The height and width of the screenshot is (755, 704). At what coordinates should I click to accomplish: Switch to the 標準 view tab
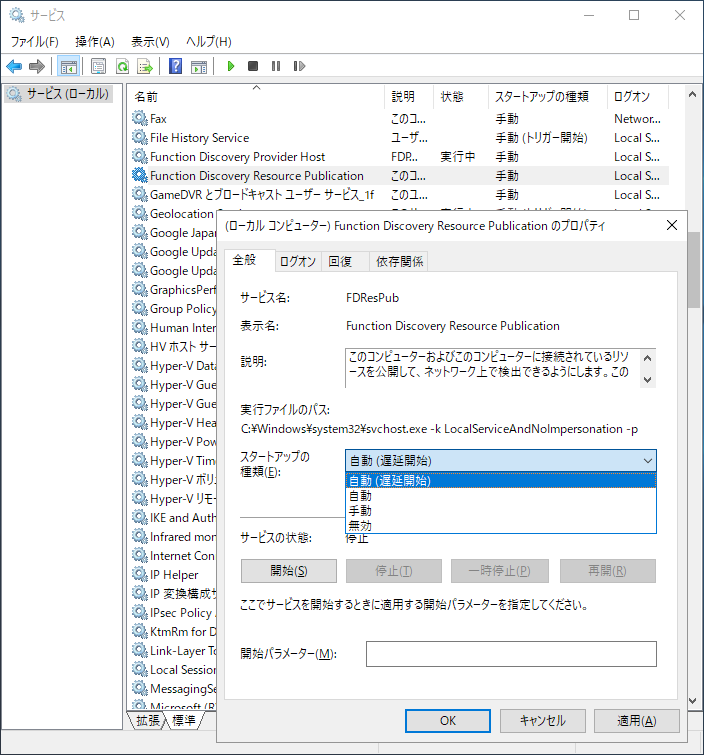pyautogui.click(x=184, y=720)
